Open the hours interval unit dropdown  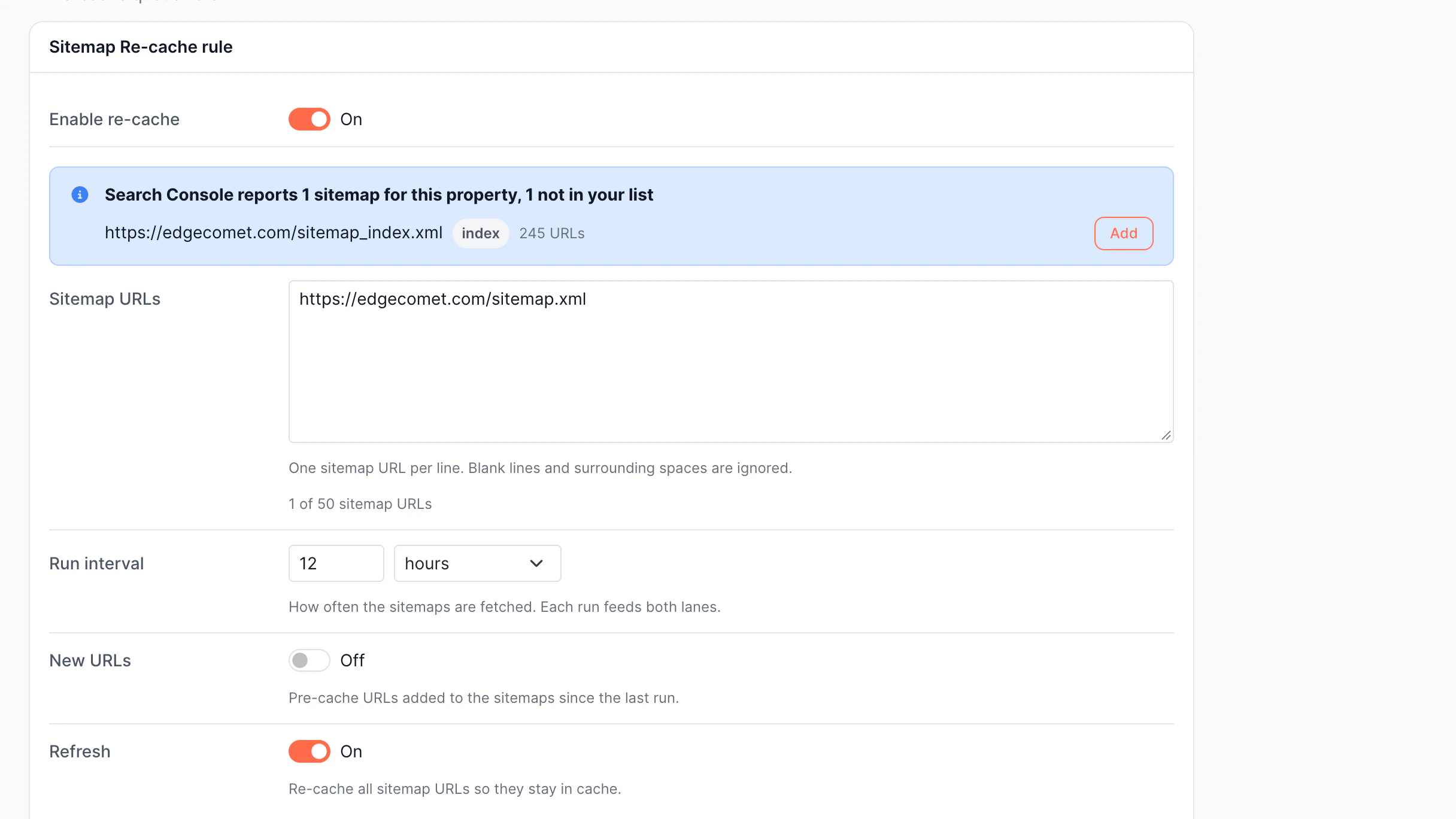(x=477, y=563)
